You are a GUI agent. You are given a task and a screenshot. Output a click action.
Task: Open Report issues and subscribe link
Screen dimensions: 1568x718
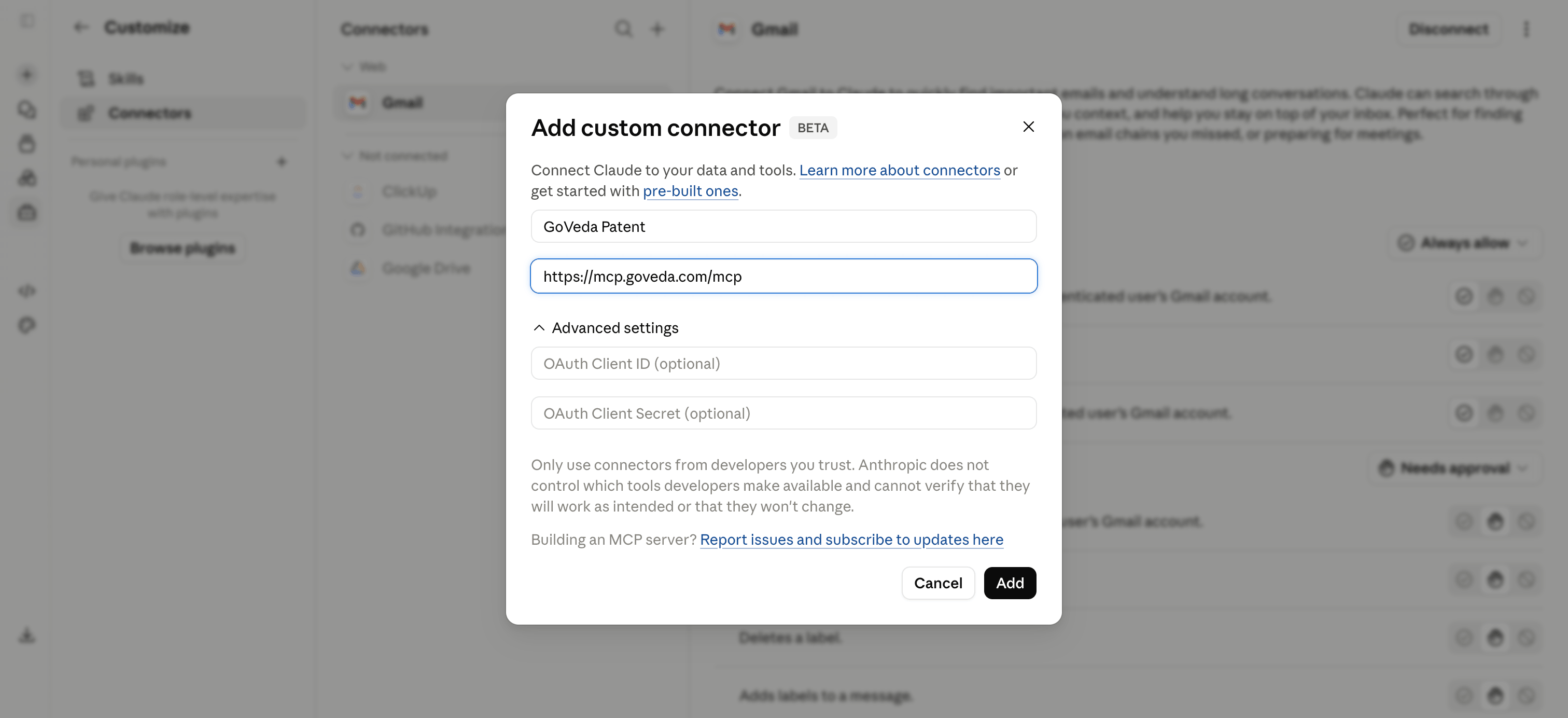(851, 540)
